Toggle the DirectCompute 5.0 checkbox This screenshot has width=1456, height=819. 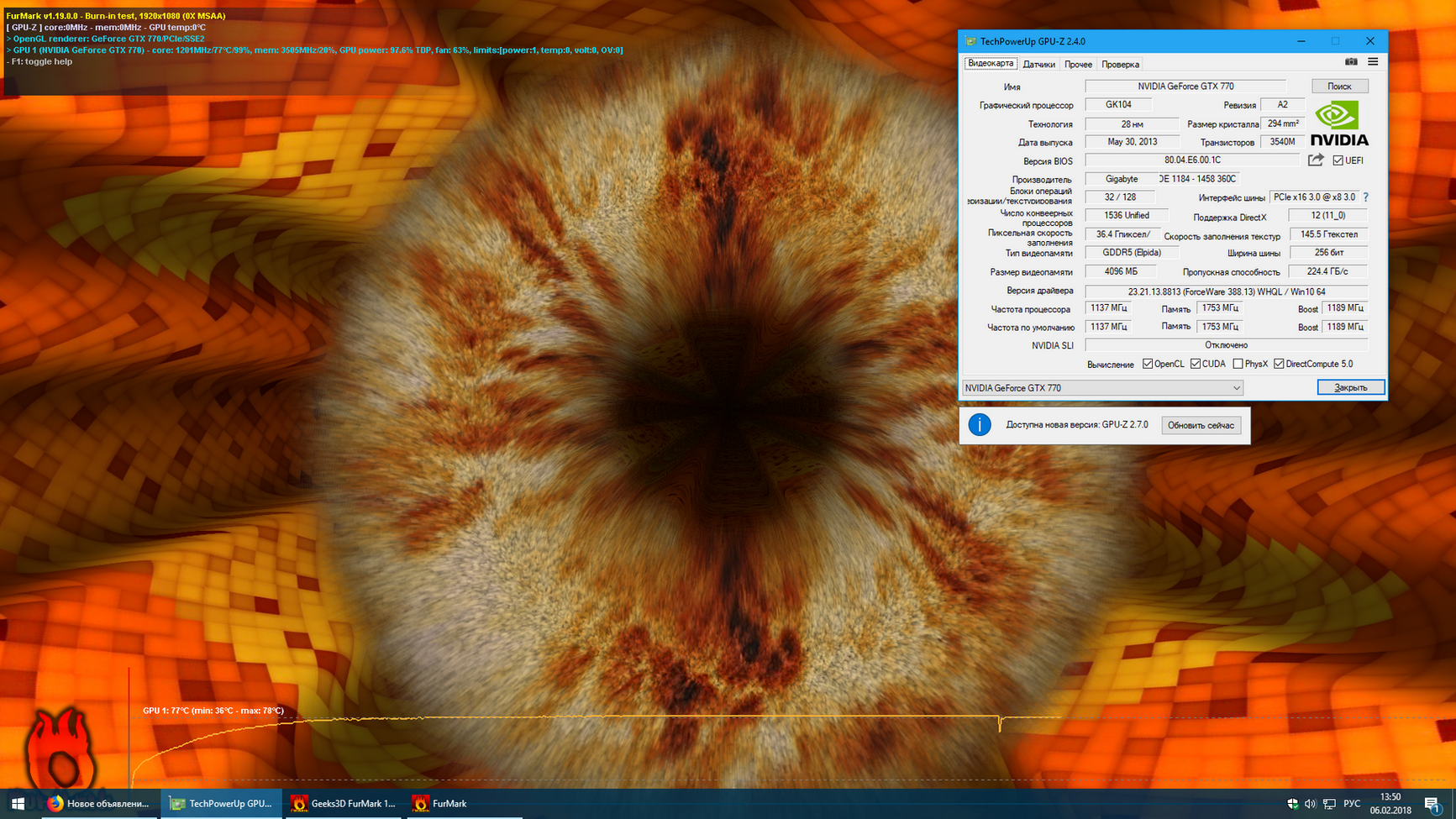(1279, 364)
